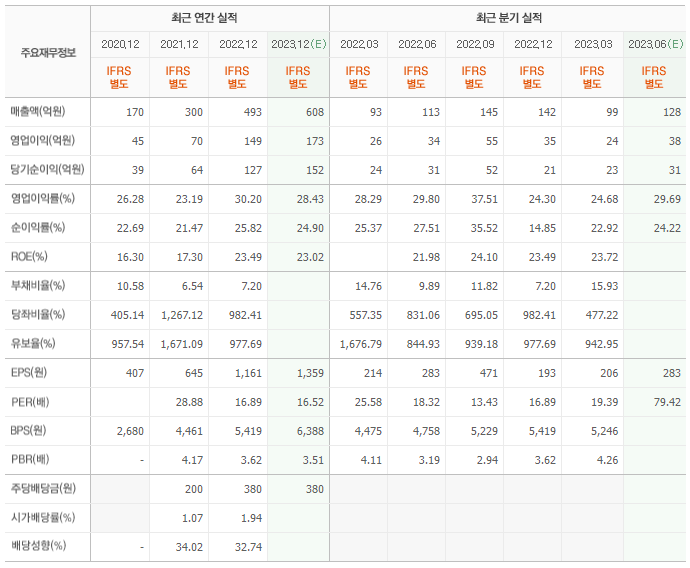Select the BPS(원) row label
The height and width of the screenshot is (568, 690).
click(28, 431)
